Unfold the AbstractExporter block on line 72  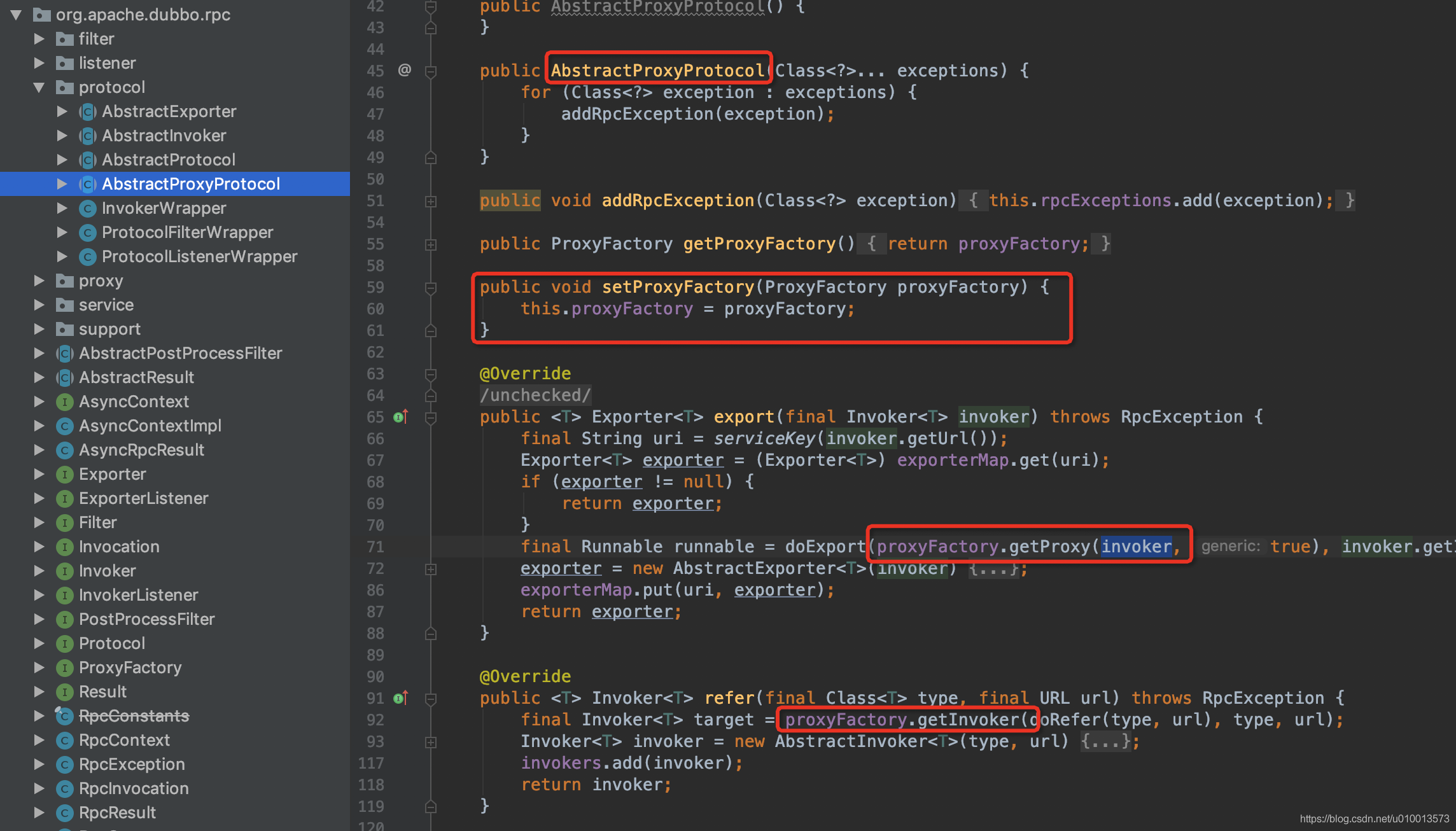pyautogui.click(x=431, y=569)
